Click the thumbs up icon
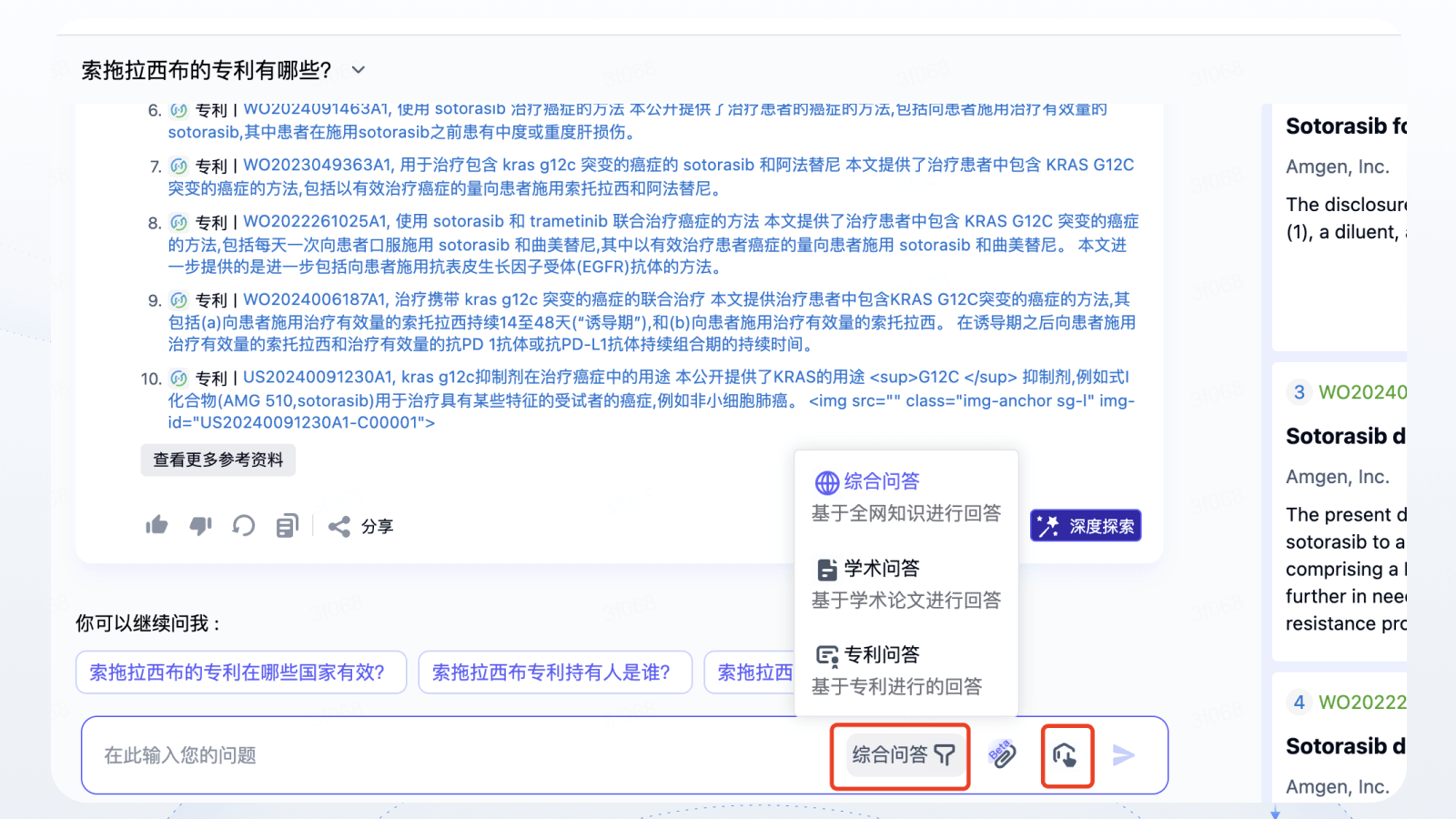Image resolution: width=1456 pixels, height=819 pixels. pyautogui.click(x=157, y=526)
